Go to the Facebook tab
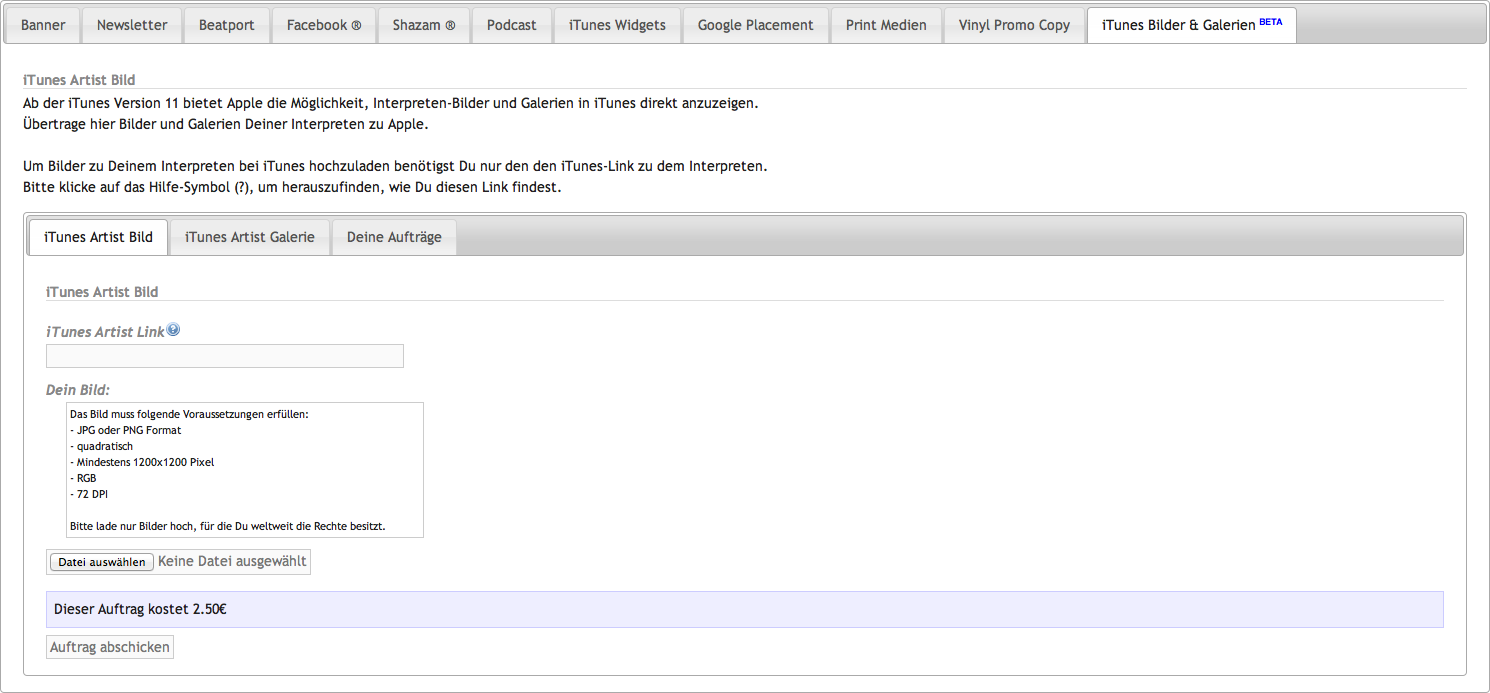The image size is (1490, 693). [324, 25]
